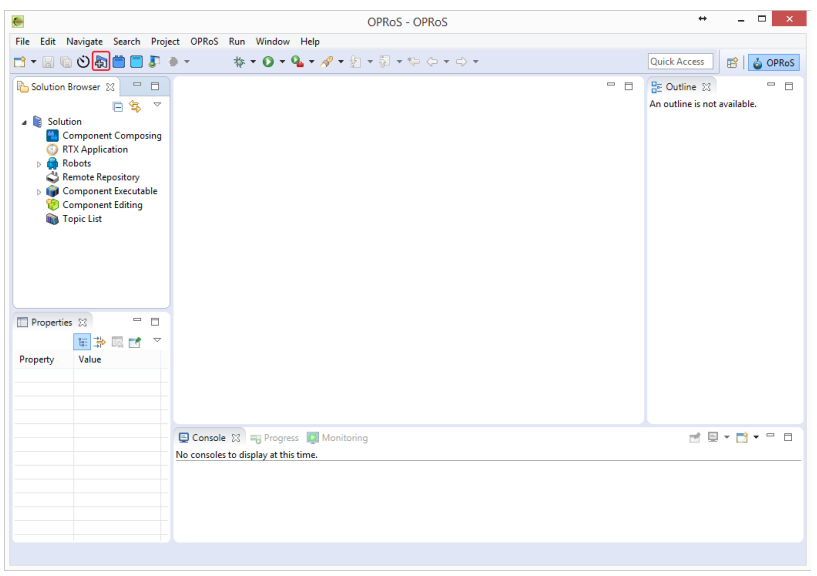Click the Save toolbar icon

tap(48, 62)
